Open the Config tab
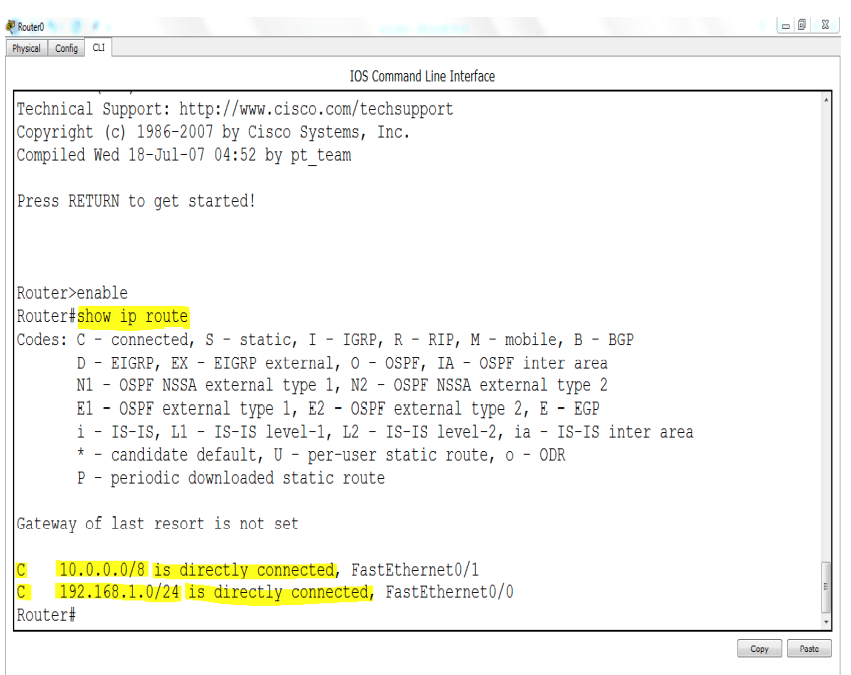The image size is (851, 675). (66, 48)
